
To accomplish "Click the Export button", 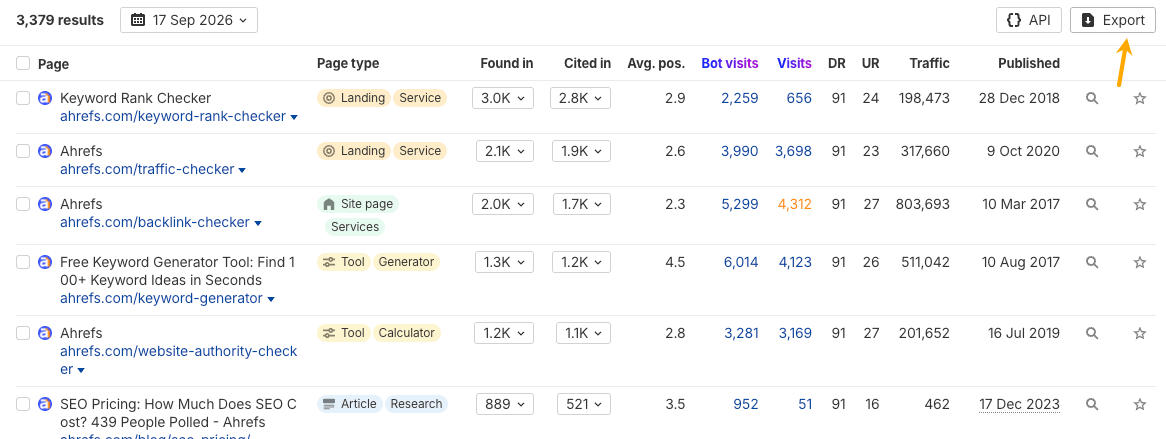I will [x=1112, y=20].
